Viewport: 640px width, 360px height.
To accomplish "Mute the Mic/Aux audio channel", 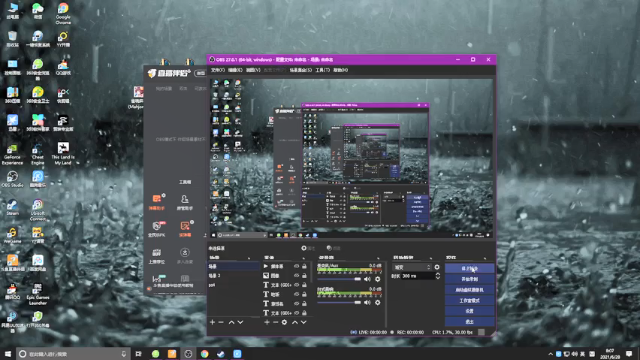I will tap(367, 279).
